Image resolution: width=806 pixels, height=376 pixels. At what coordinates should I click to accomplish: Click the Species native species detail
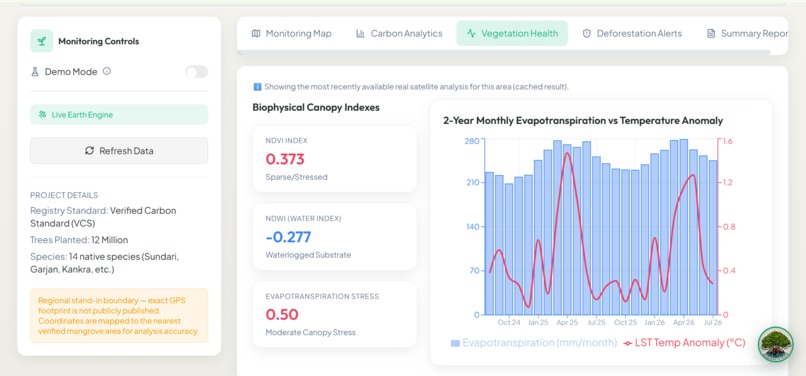pyautogui.click(x=104, y=263)
